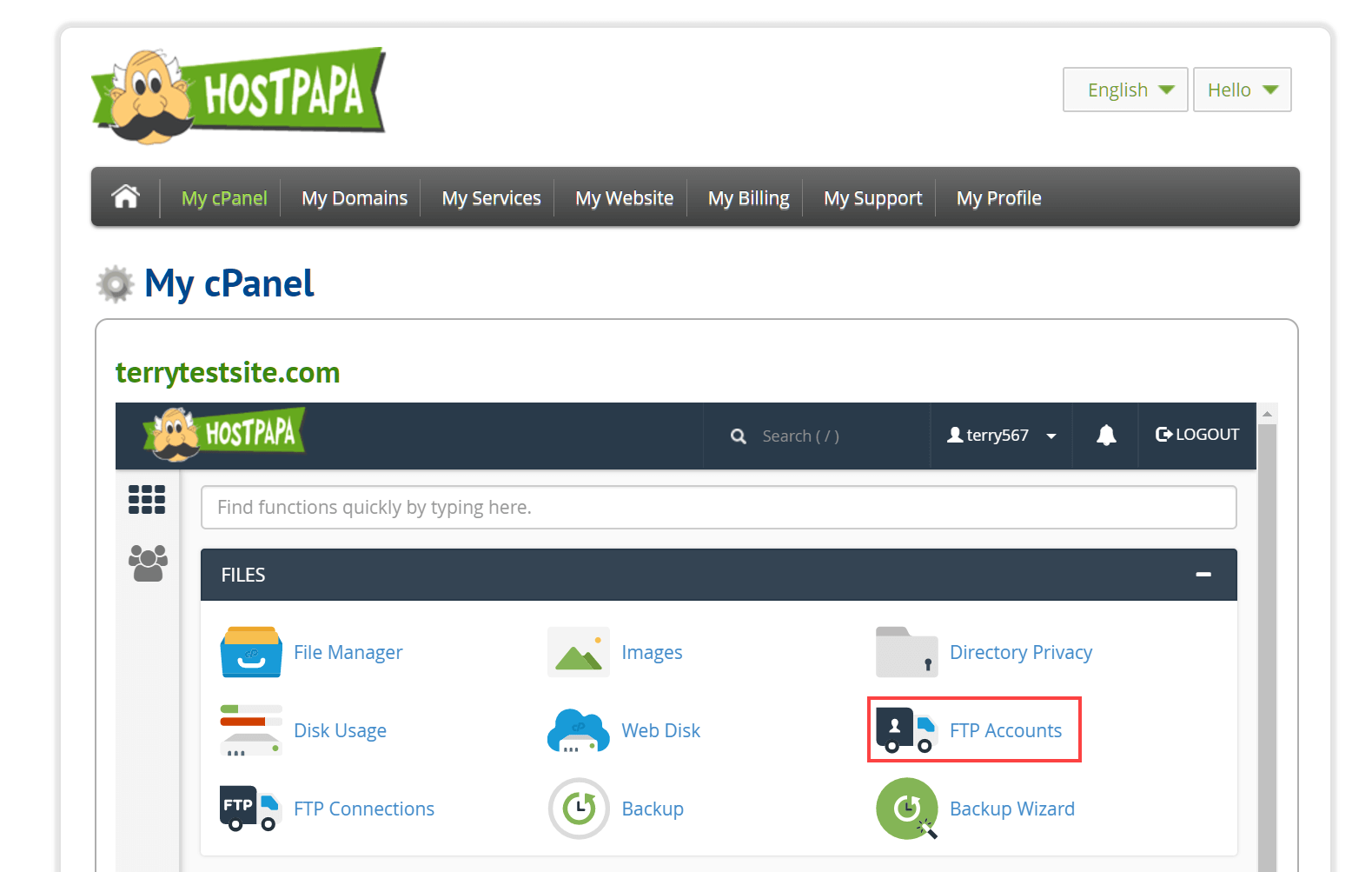The height and width of the screenshot is (872, 1372).
Task: Click the HostPapa logo inside cPanel header
Action: pos(225,433)
